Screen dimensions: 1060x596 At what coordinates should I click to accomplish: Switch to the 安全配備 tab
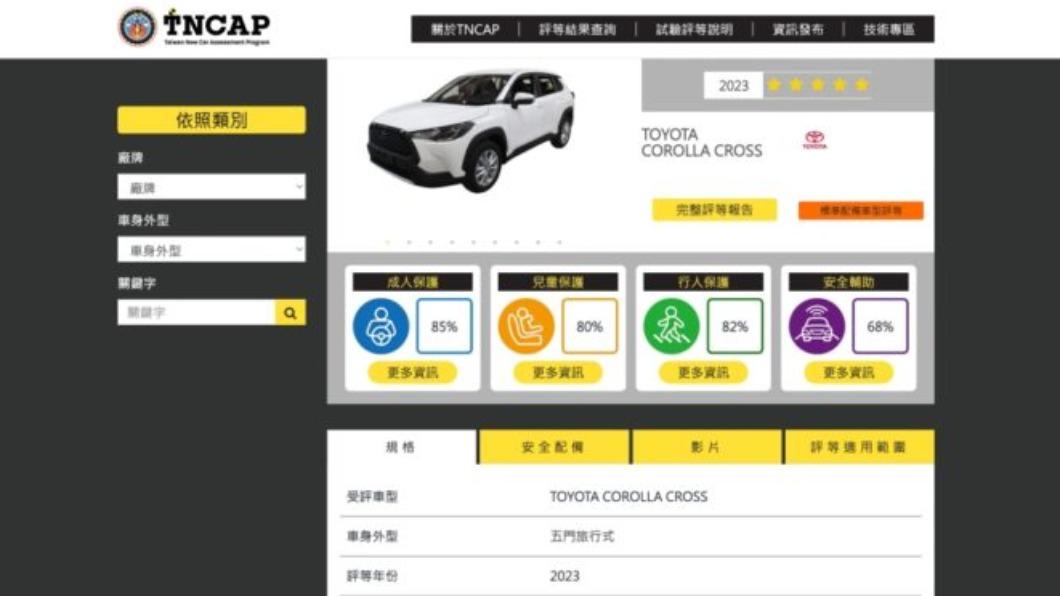[x=554, y=447]
